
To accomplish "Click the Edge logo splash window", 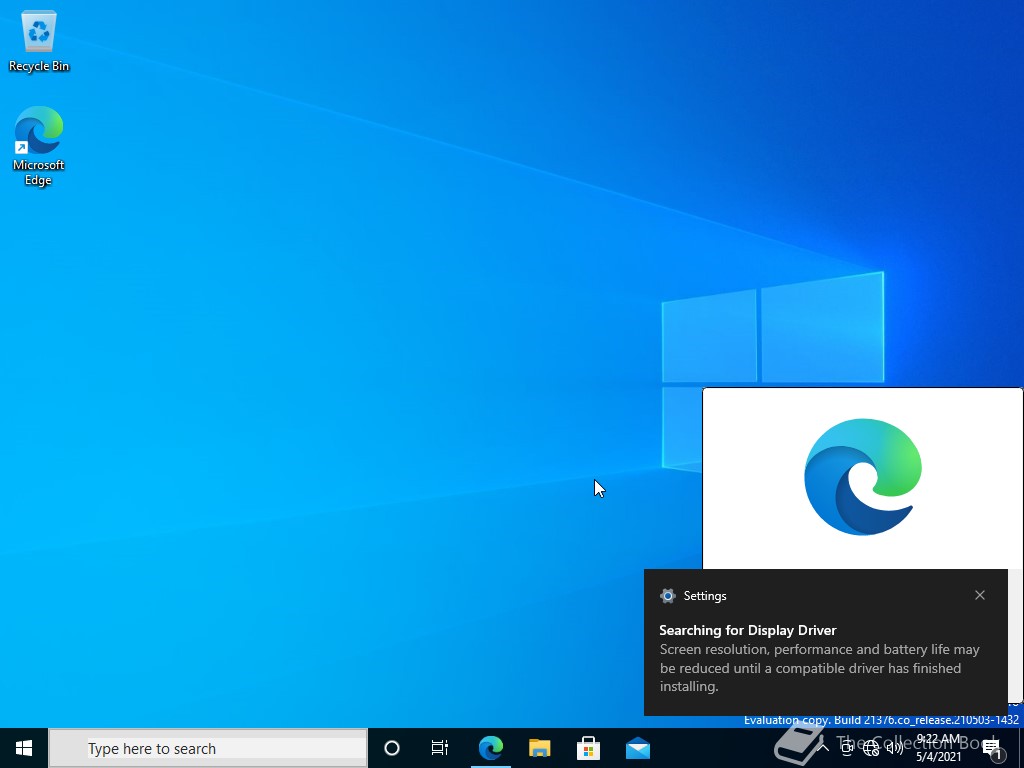I will (863, 477).
